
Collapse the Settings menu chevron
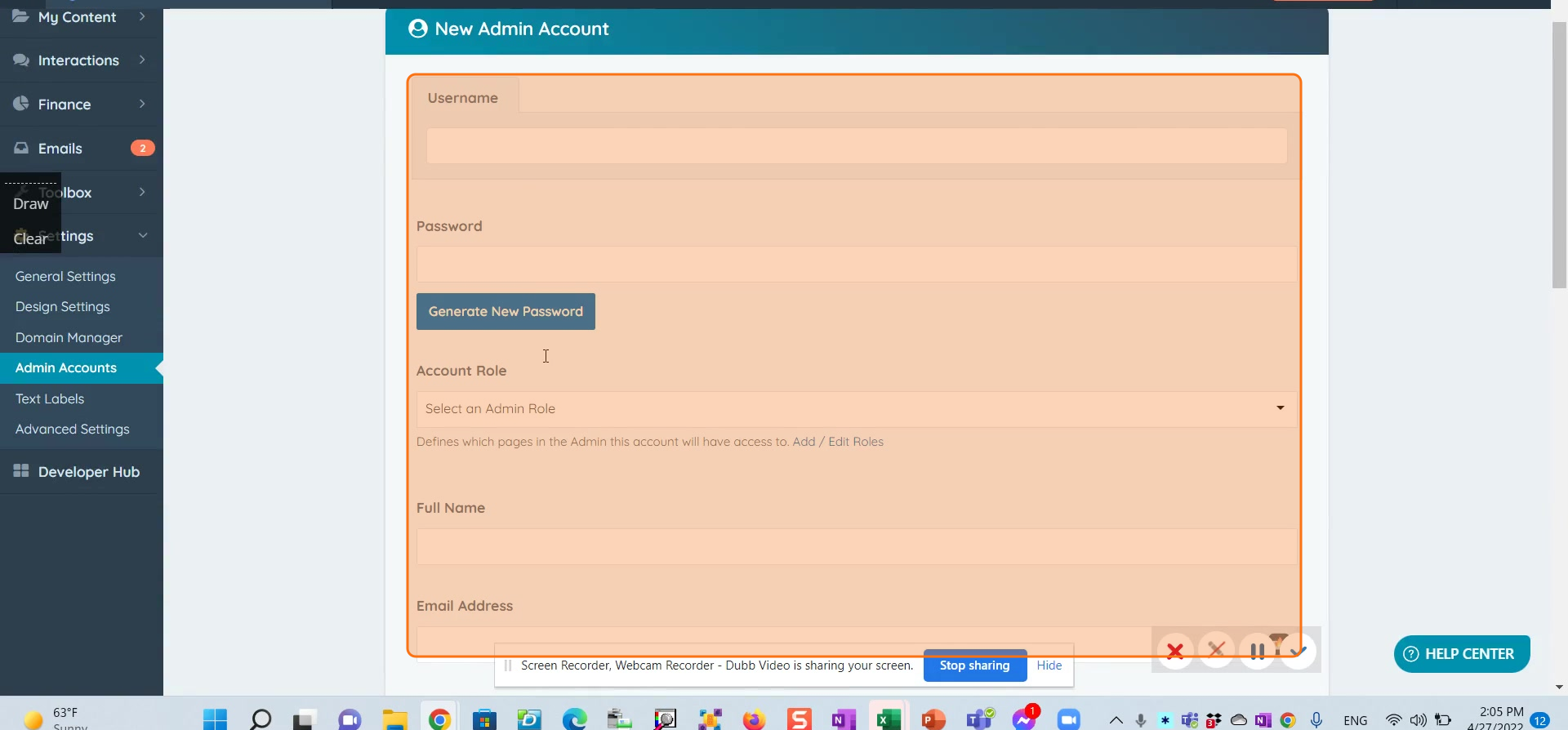[x=143, y=235]
